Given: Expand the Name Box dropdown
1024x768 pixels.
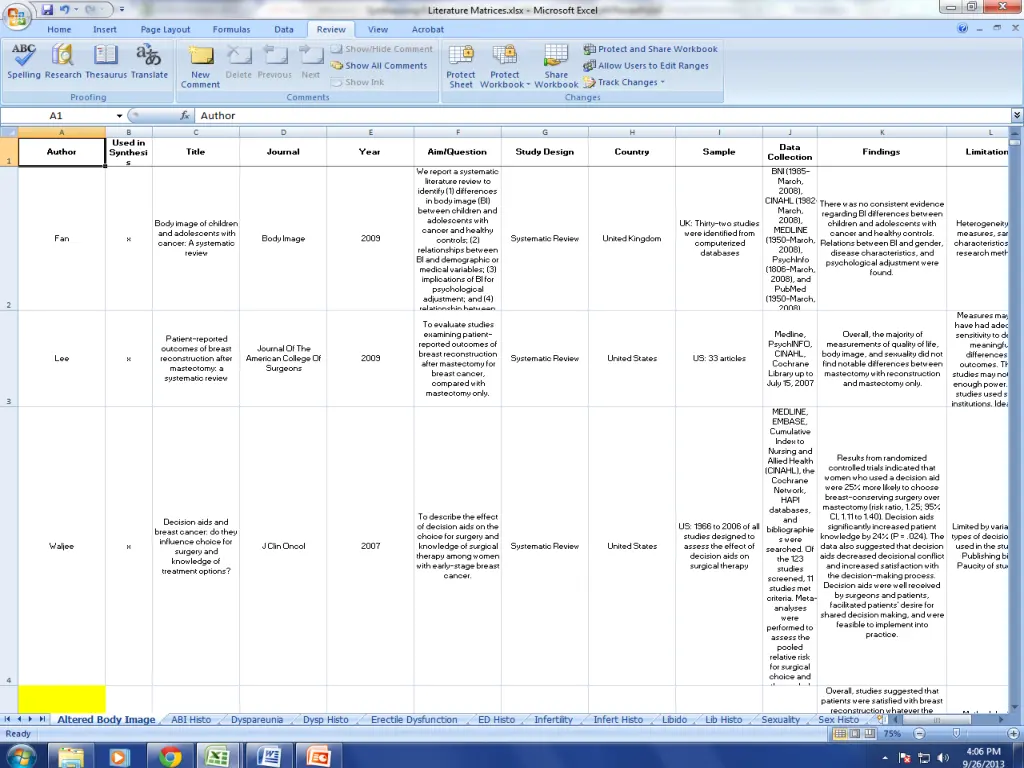Looking at the screenshot, I should click(120, 116).
